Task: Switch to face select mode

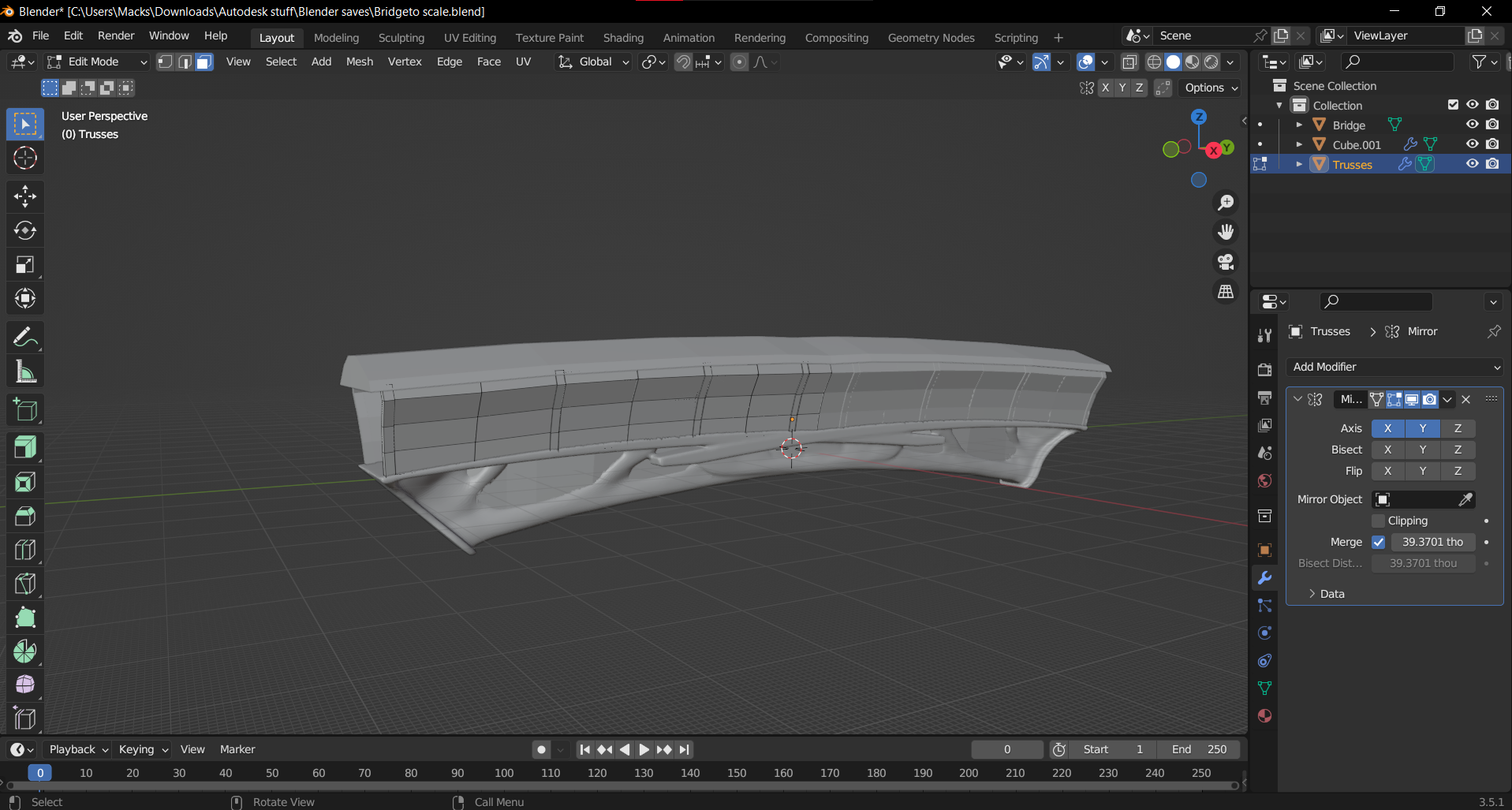Action: click(x=204, y=62)
